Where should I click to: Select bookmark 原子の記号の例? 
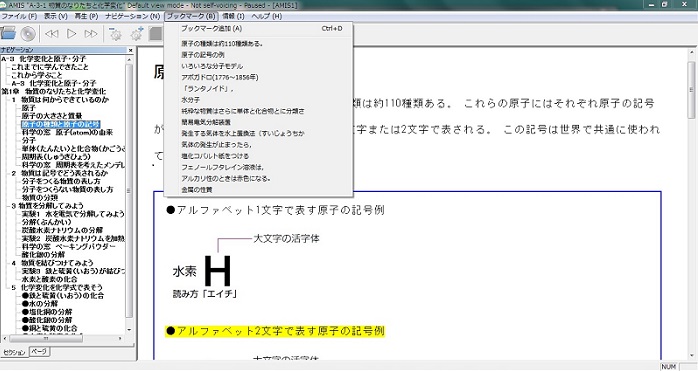259,55
